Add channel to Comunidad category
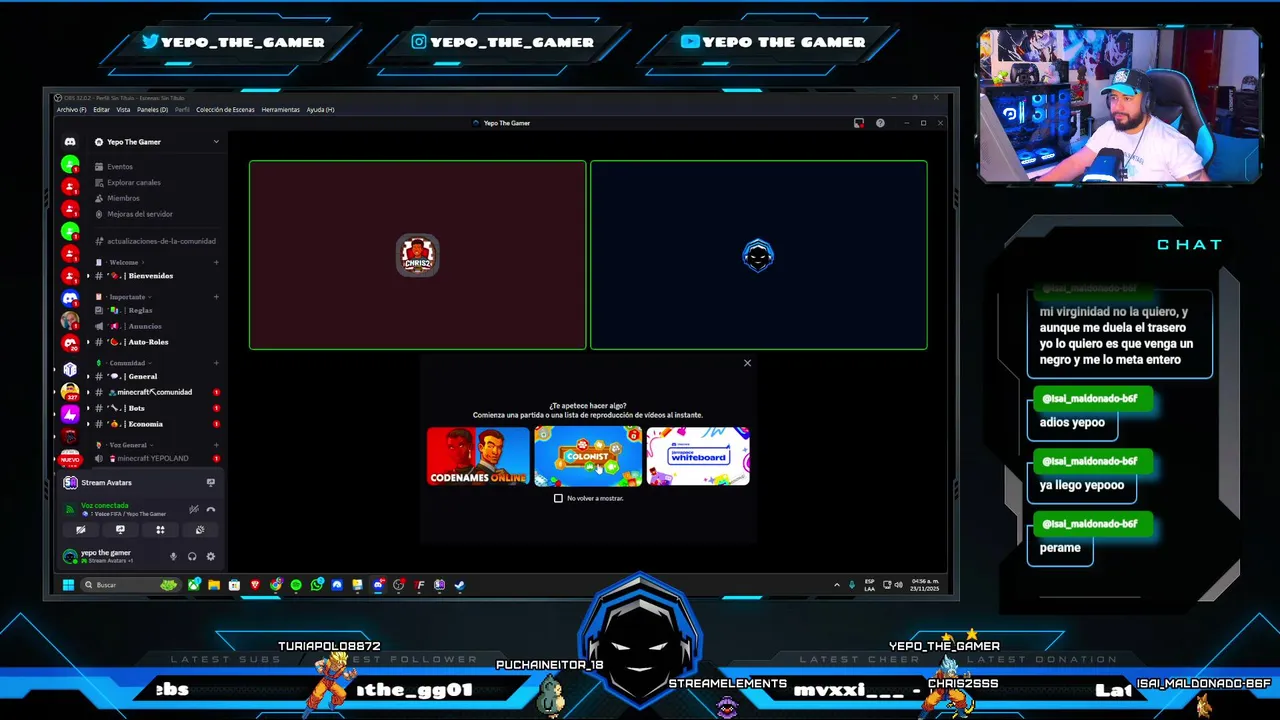The image size is (1280, 720). 216,363
